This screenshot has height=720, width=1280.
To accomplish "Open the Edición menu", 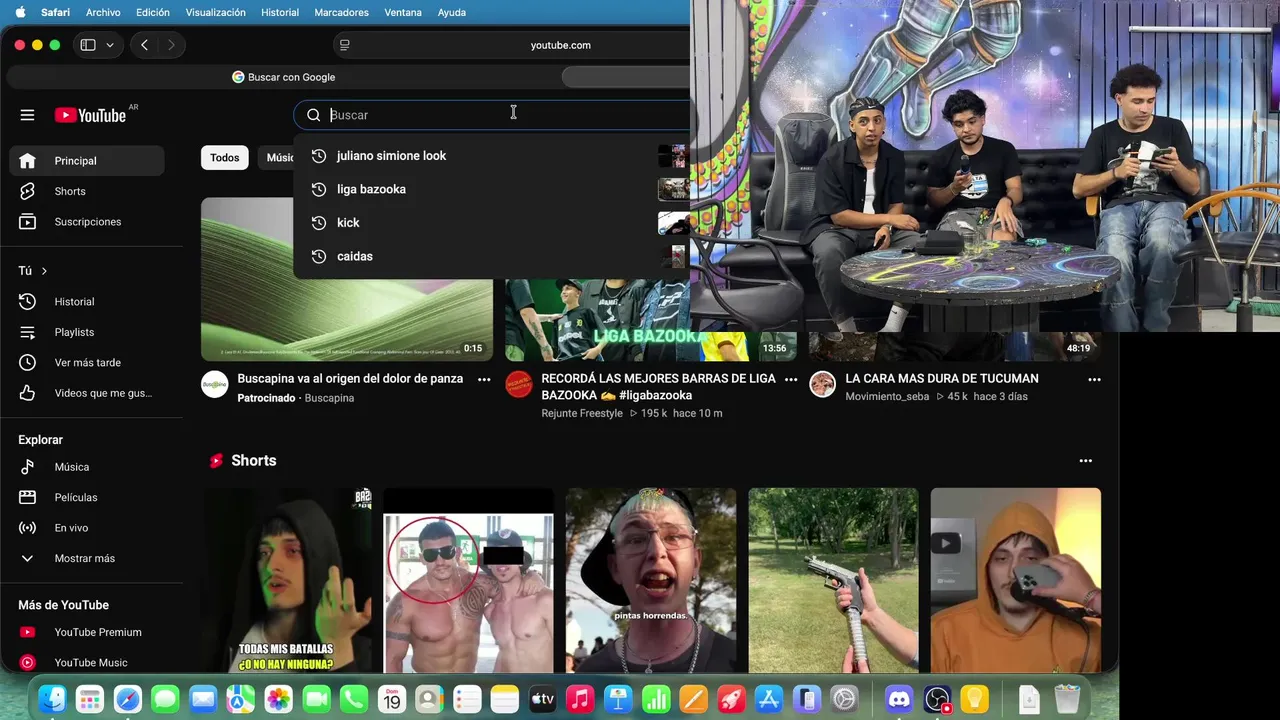I will pos(153,12).
